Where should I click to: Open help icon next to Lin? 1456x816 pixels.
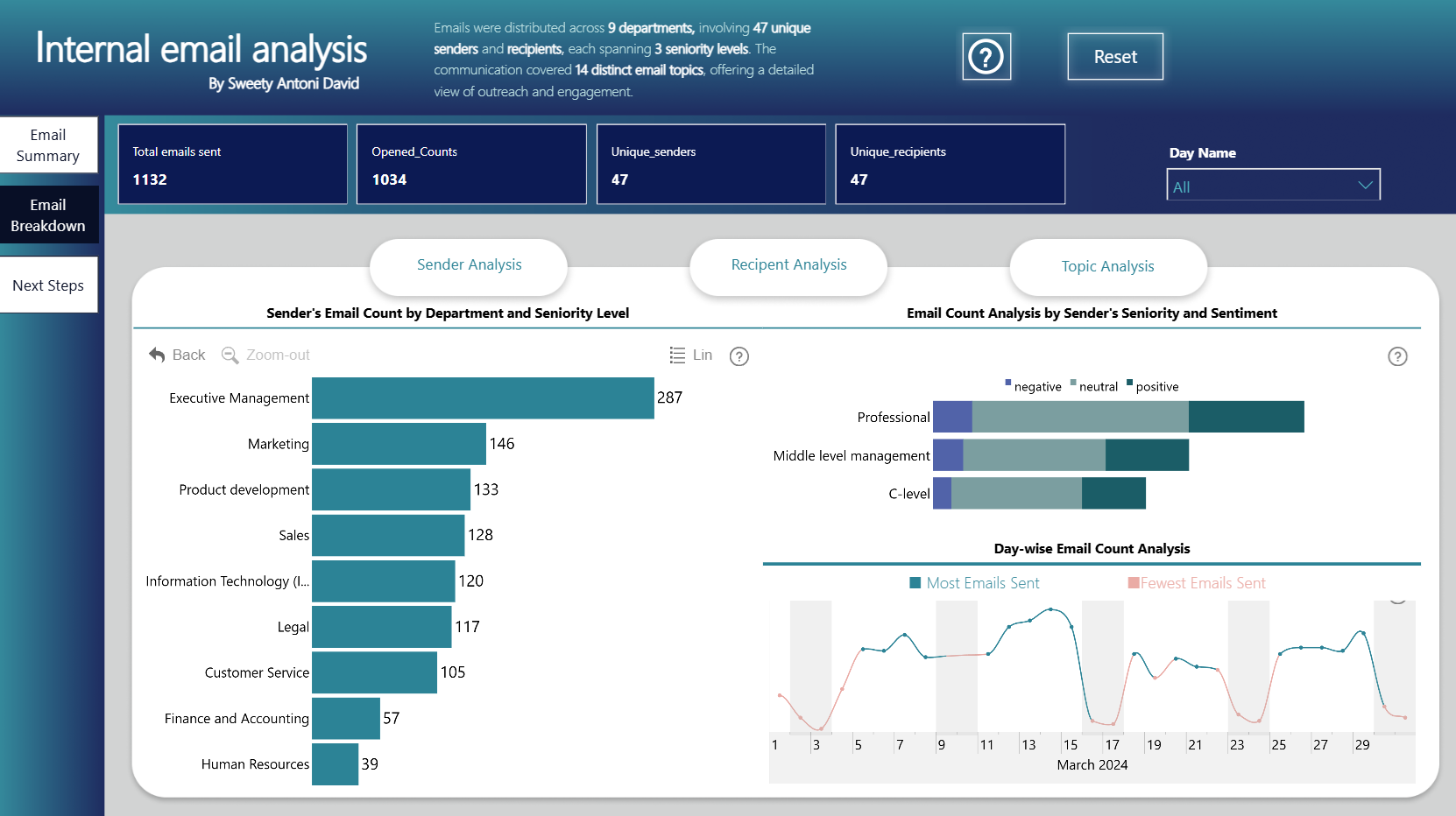[x=739, y=356]
